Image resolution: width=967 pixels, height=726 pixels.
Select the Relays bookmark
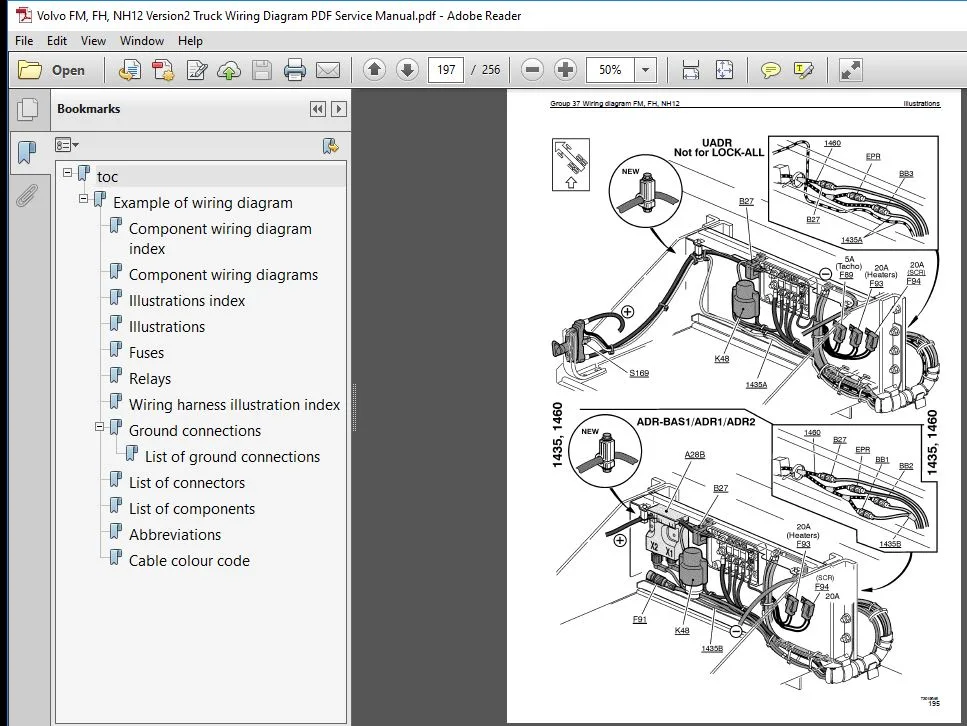coord(150,379)
